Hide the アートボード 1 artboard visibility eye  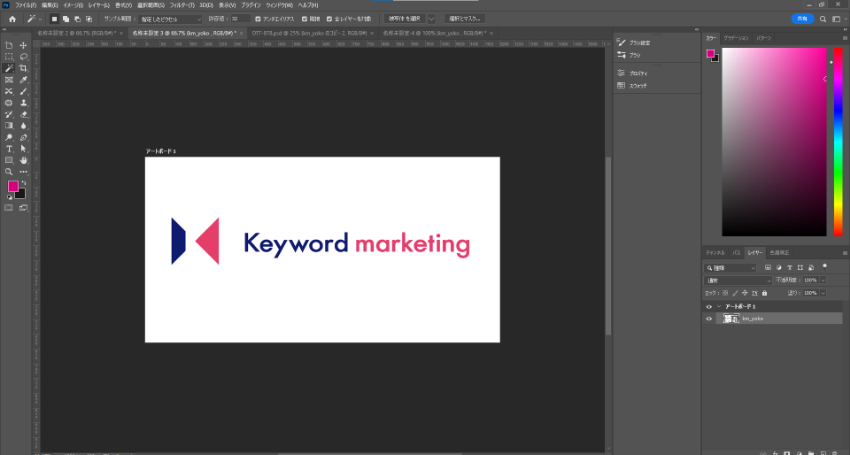tap(709, 306)
